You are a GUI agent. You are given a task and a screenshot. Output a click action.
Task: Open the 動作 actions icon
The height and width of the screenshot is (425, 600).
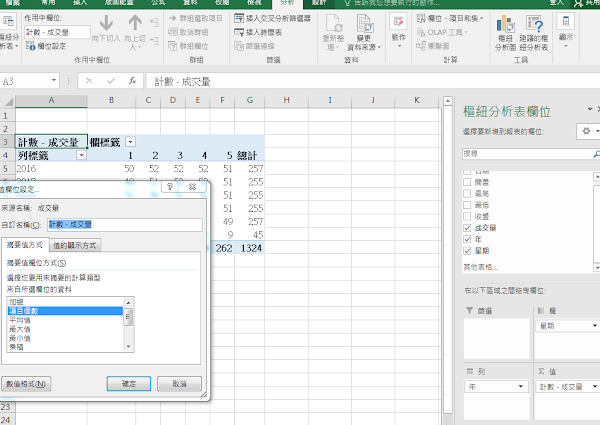click(398, 22)
